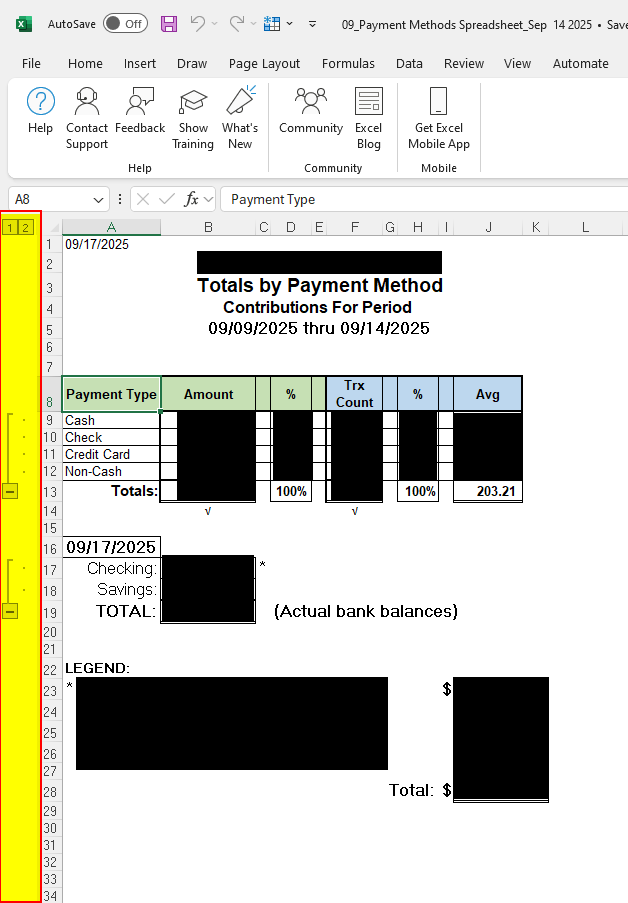This screenshot has width=628, height=903.
Task: Switch to the Insert ribbon tab
Action: coord(140,63)
